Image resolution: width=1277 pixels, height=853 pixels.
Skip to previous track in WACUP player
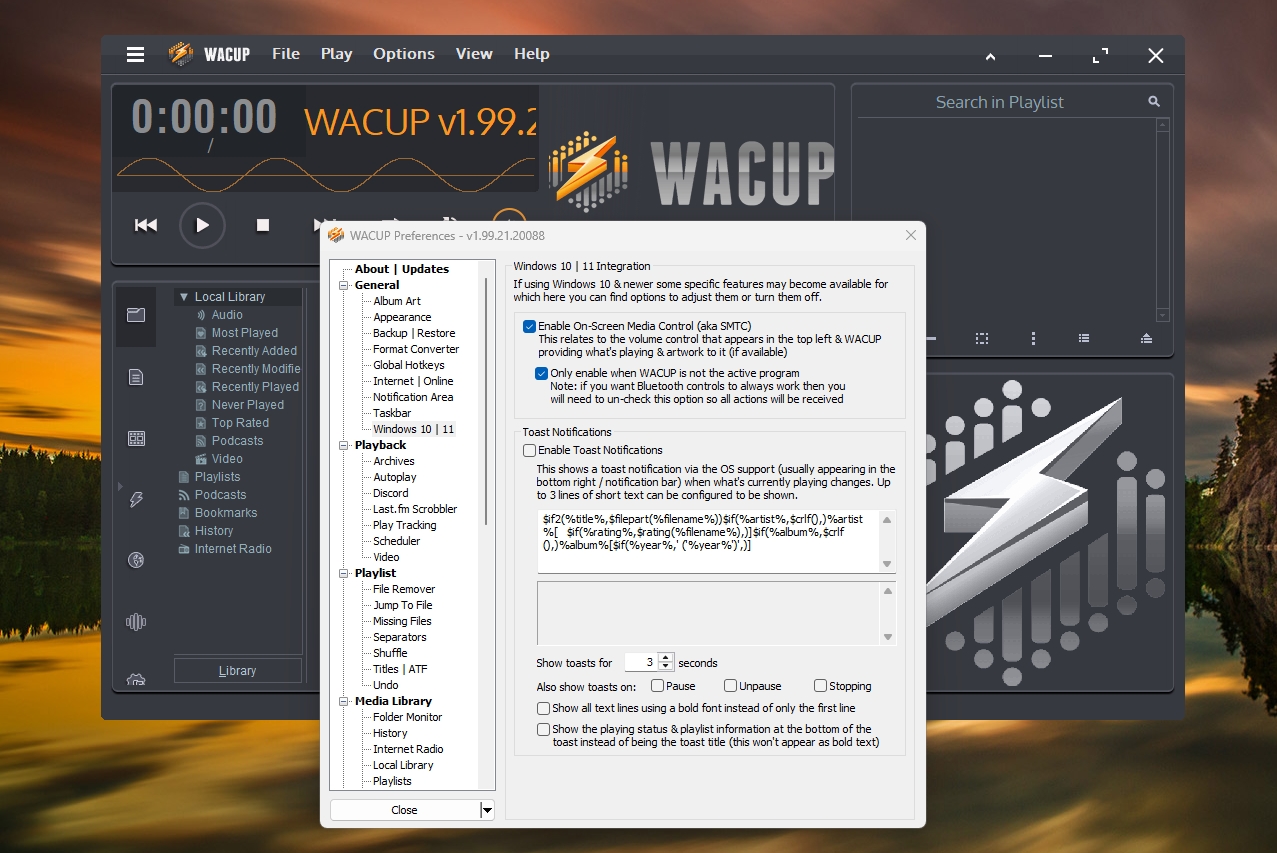146,225
